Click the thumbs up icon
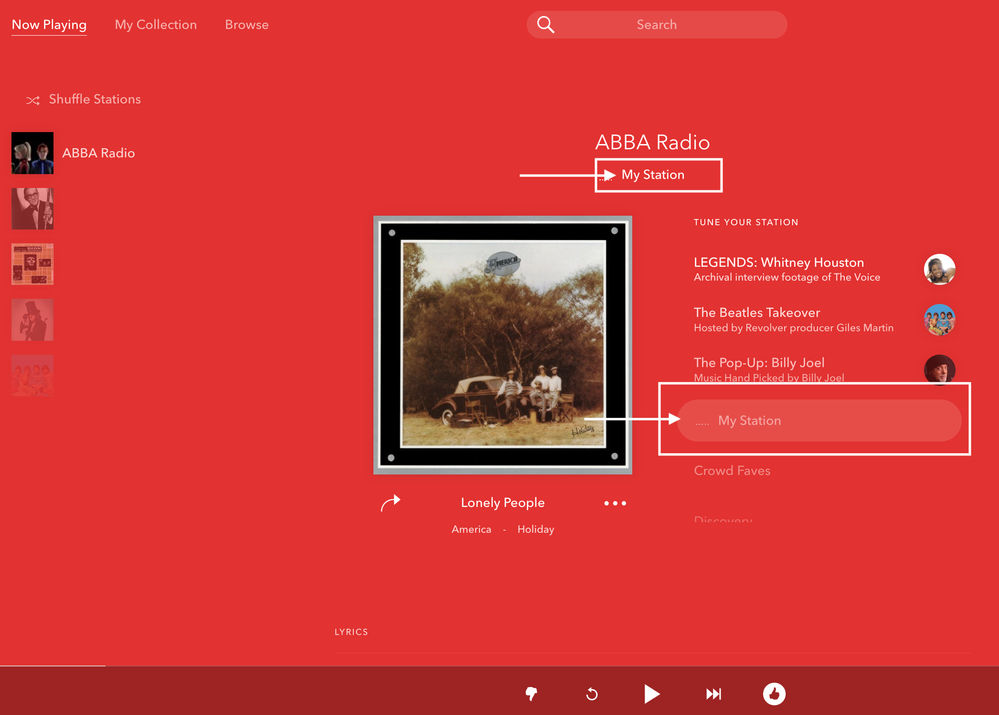The width and height of the screenshot is (999, 715). tap(774, 694)
